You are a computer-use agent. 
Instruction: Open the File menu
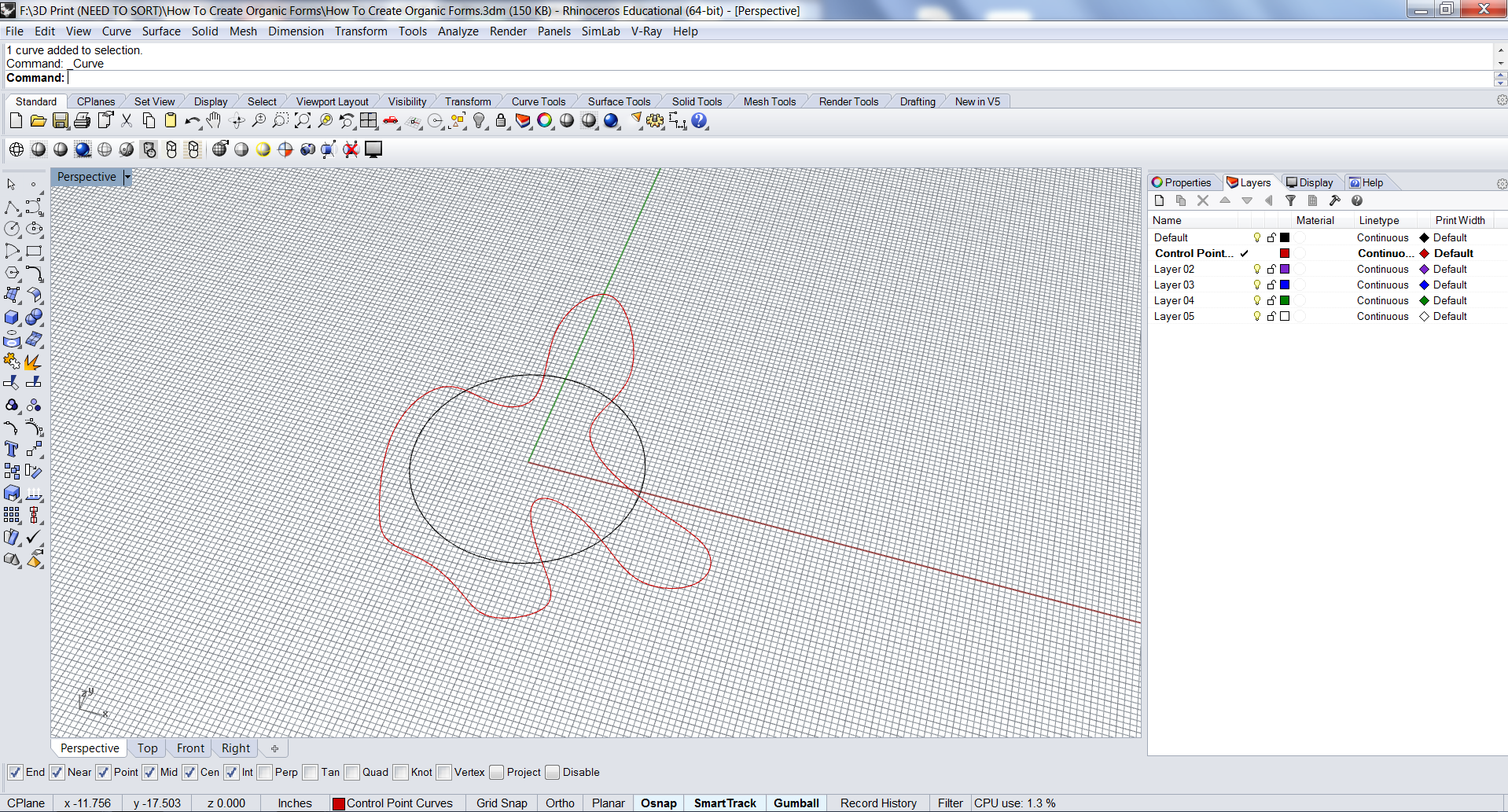14,31
